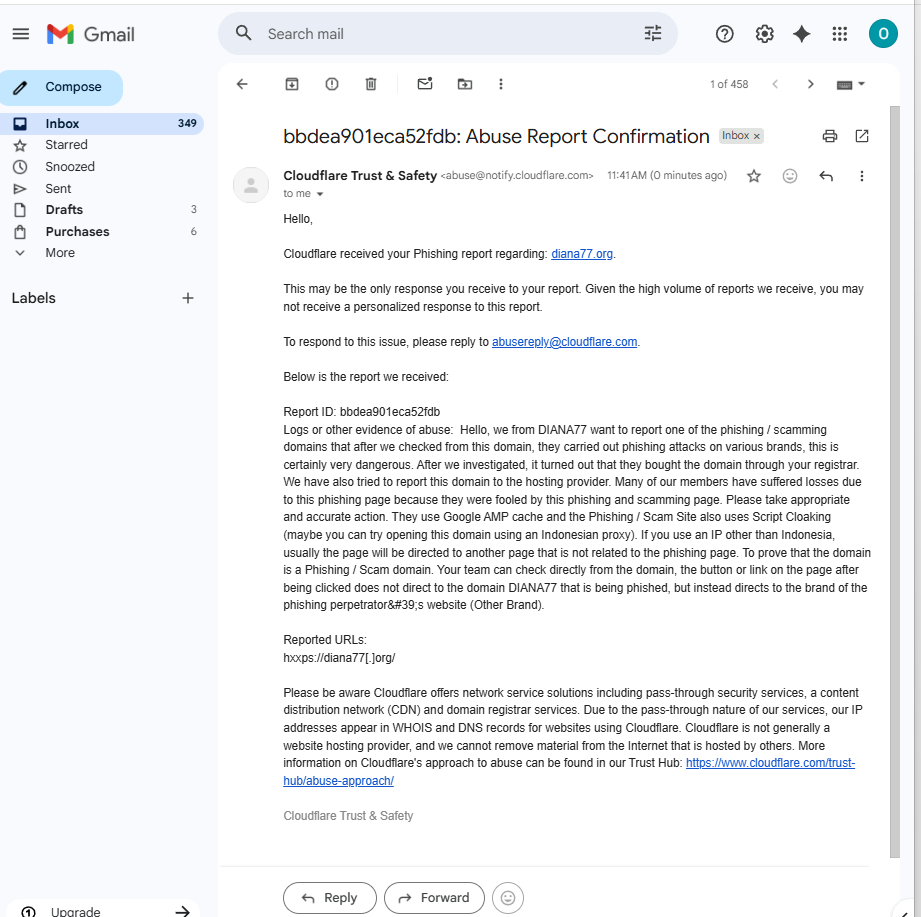Open input tools keyboard dropdown
The width and height of the screenshot is (921, 917).
(851, 85)
